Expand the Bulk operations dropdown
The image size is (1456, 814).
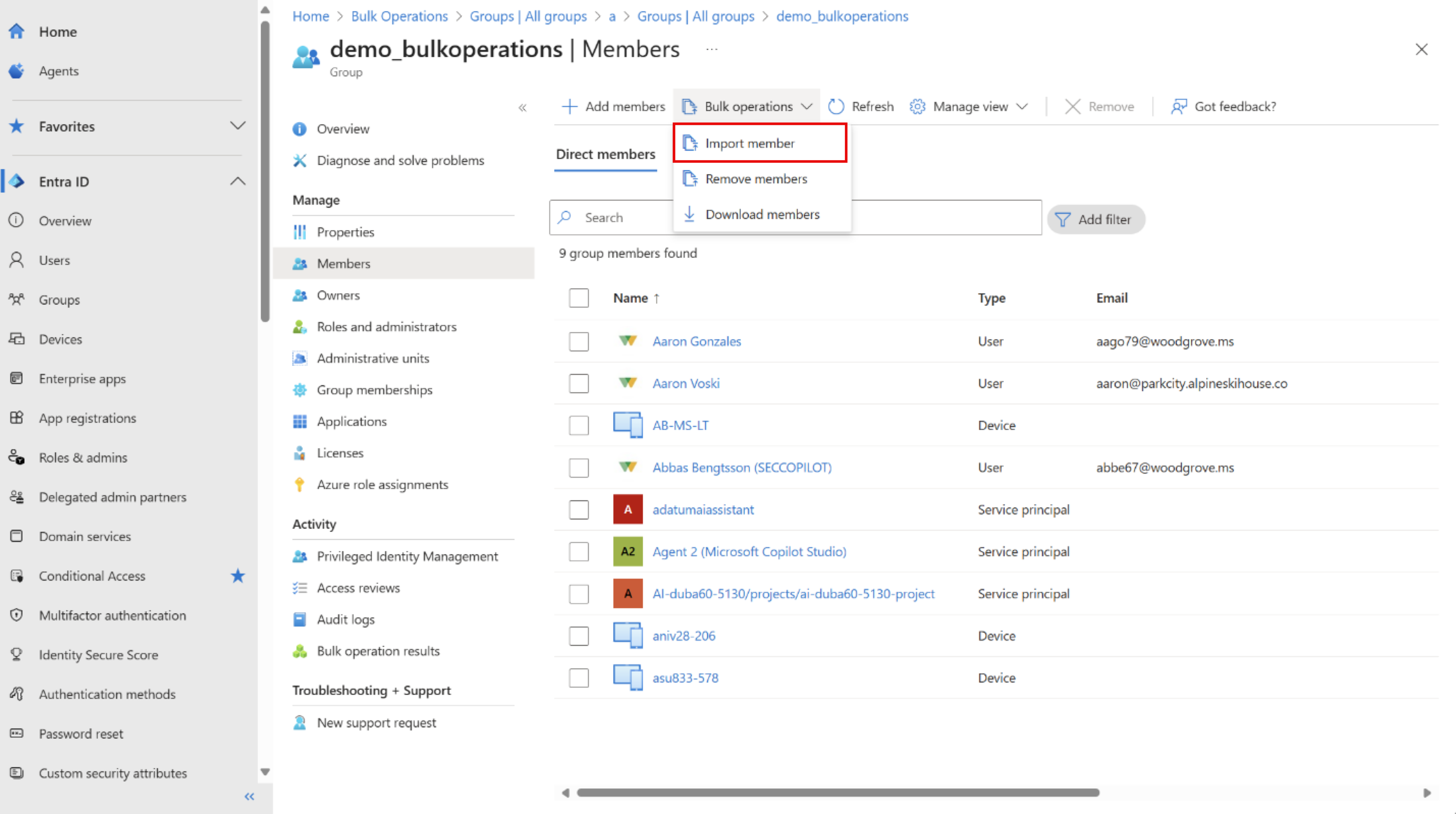746,106
